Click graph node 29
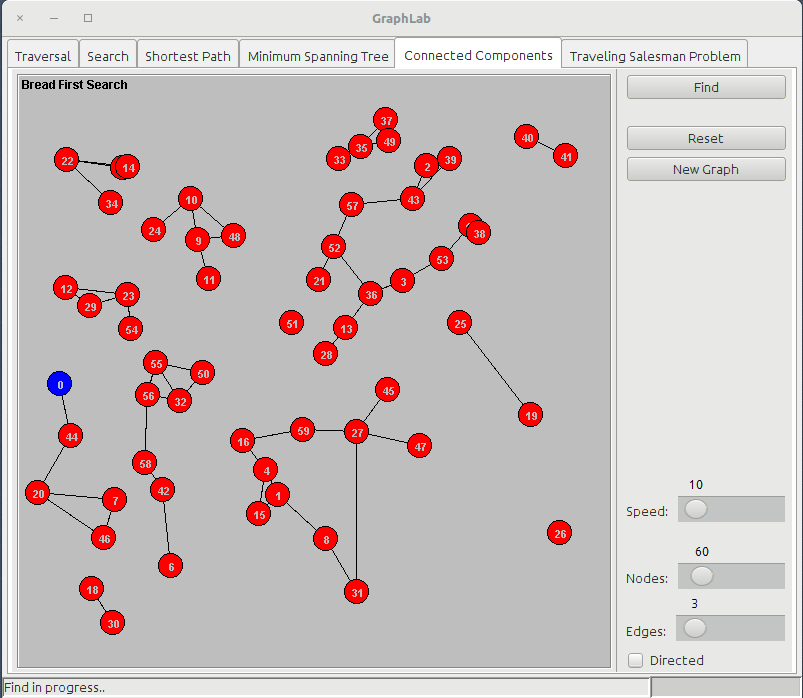Viewport: 803px width, 698px height. [x=90, y=306]
